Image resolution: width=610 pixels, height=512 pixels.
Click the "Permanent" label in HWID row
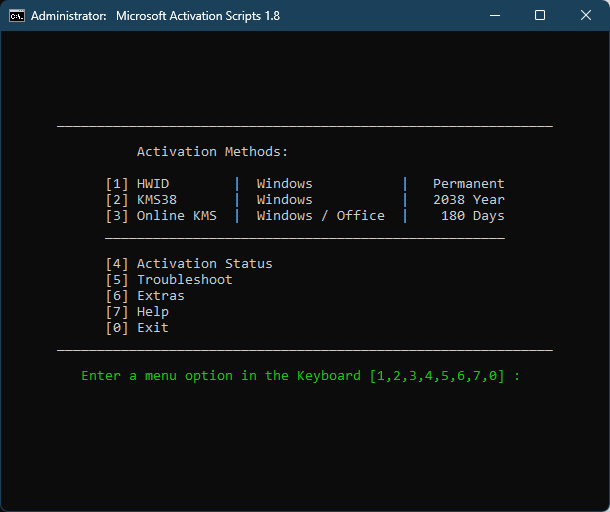[x=468, y=184]
